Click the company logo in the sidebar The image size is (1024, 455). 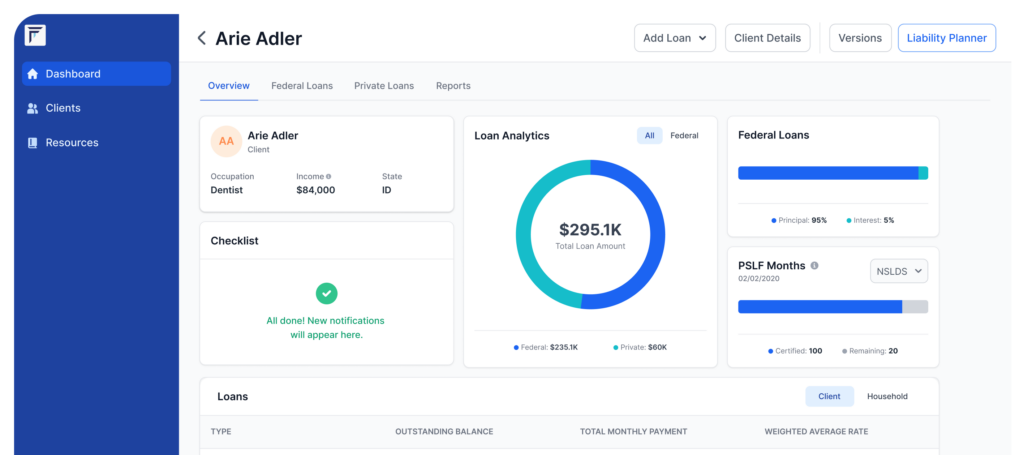[x=35, y=35]
